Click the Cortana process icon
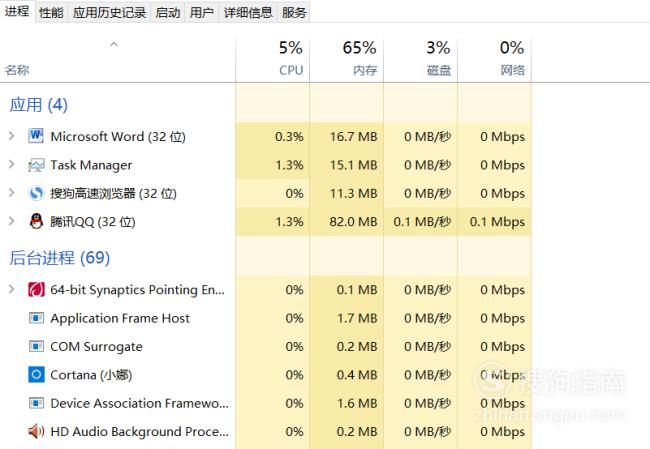Image resolution: width=650 pixels, height=449 pixels. [x=36, y=375]
